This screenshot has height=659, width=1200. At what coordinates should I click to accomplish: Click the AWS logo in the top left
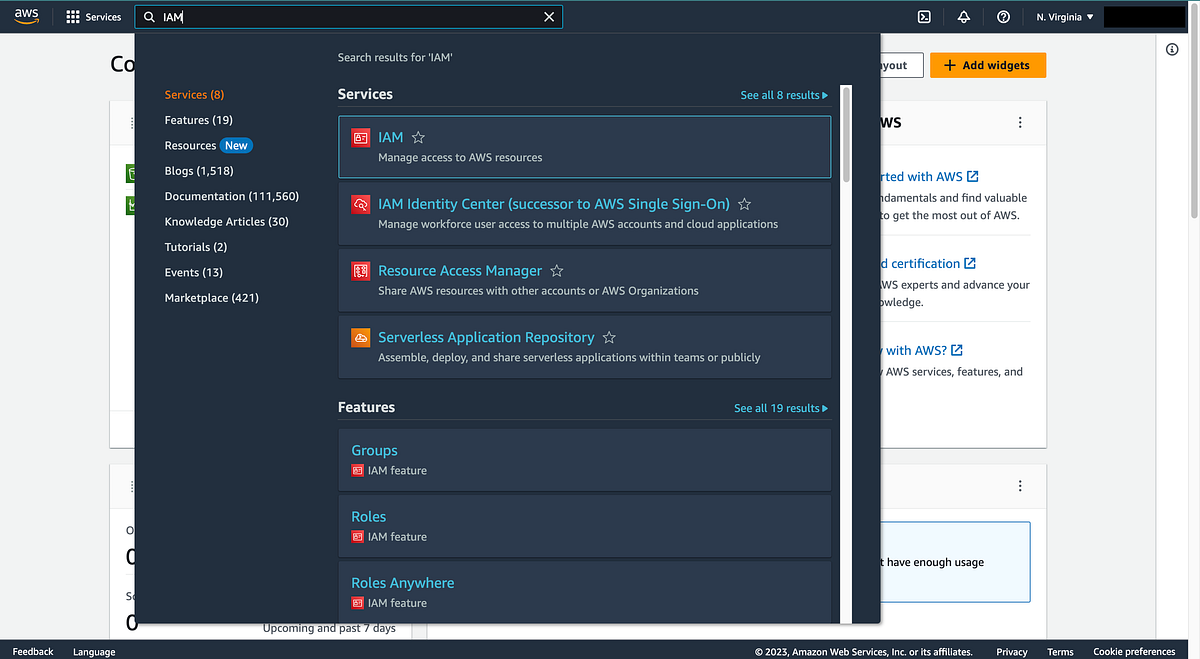[x=26, y=15]
